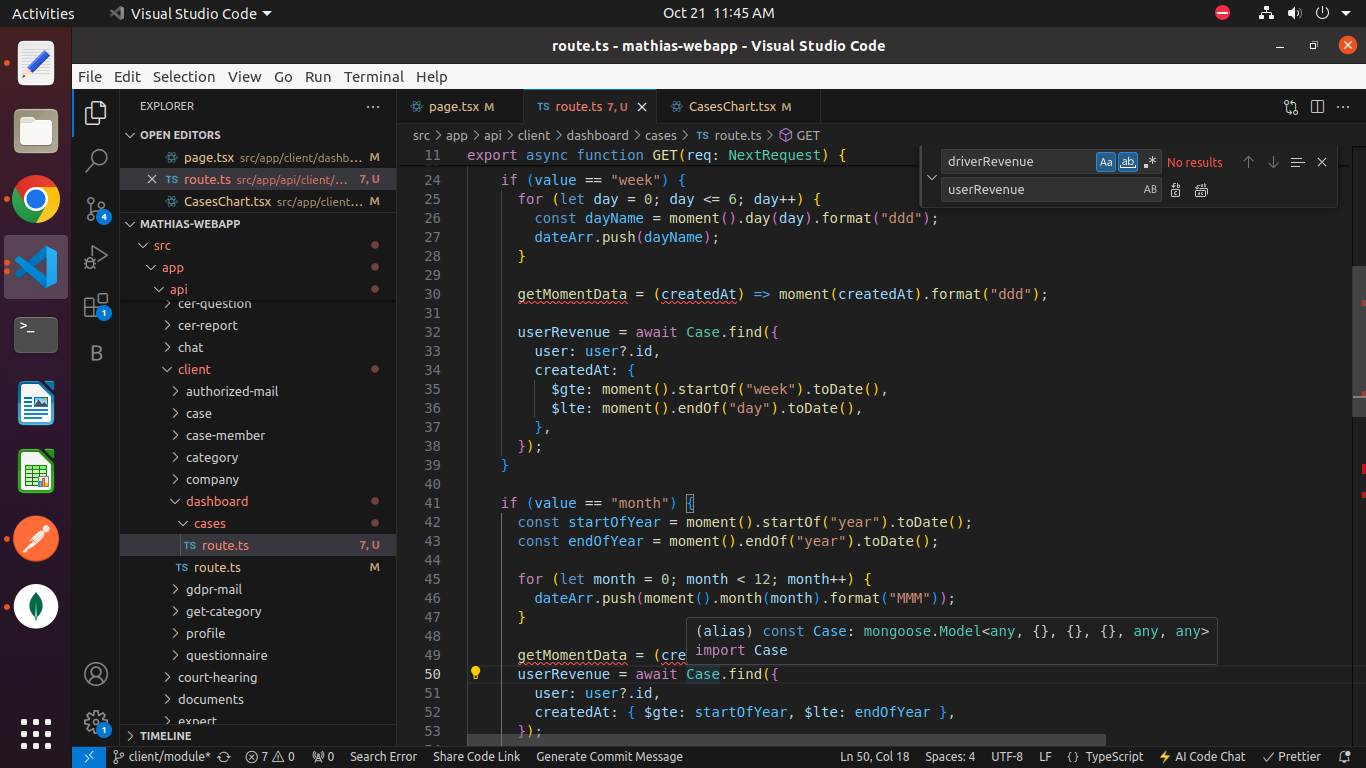Click the userRevenue replace input field

[x=1040, y=190]
